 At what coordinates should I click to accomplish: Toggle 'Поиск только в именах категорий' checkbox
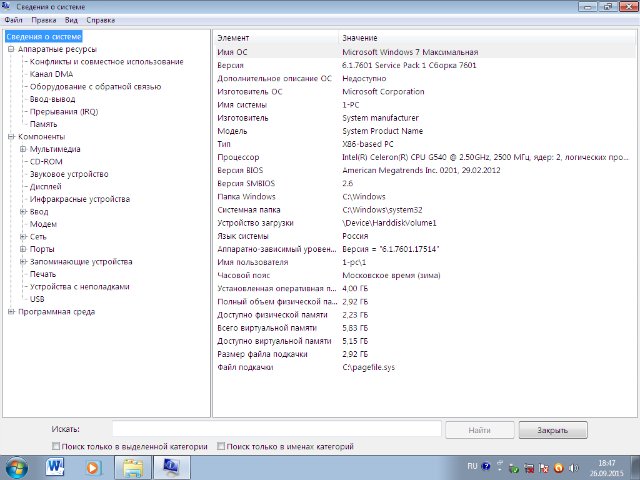[221, 446]
